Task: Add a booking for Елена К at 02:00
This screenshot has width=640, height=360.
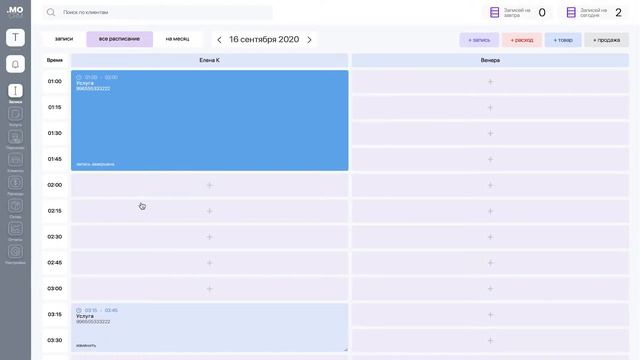Action: (x=209, y=185)
